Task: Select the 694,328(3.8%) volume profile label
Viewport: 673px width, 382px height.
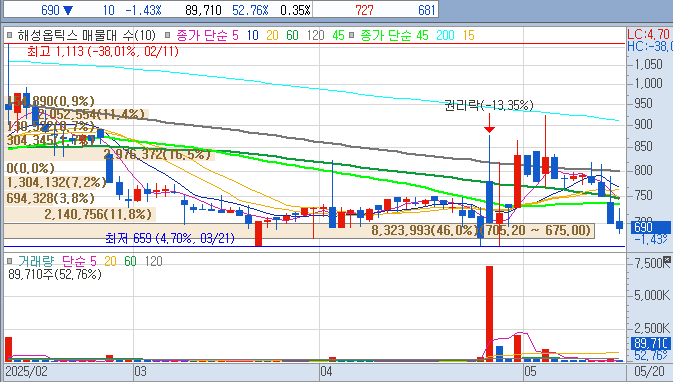Action: coord(50,198)
